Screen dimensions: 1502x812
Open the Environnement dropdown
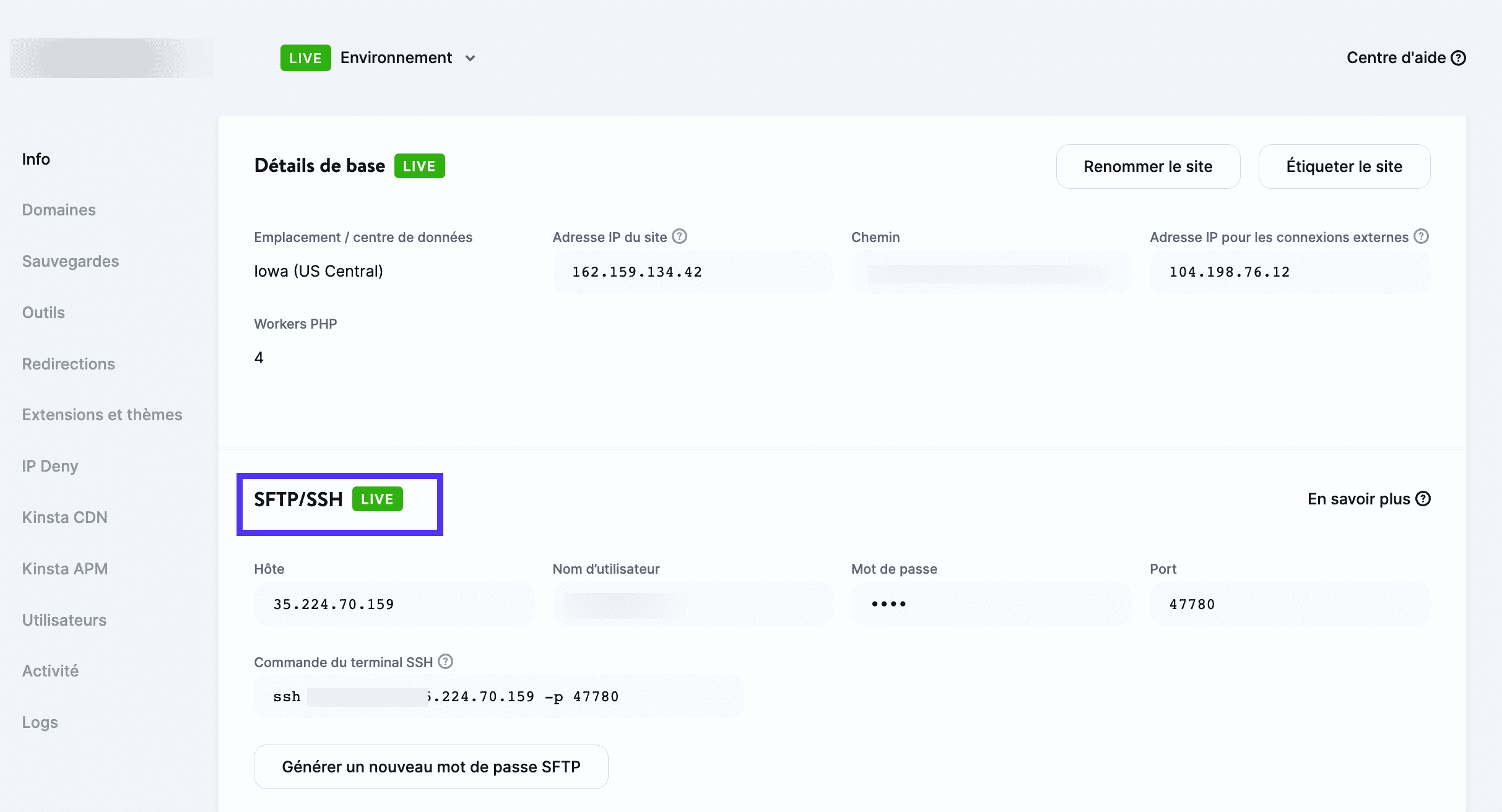click(x=398, y=58)
